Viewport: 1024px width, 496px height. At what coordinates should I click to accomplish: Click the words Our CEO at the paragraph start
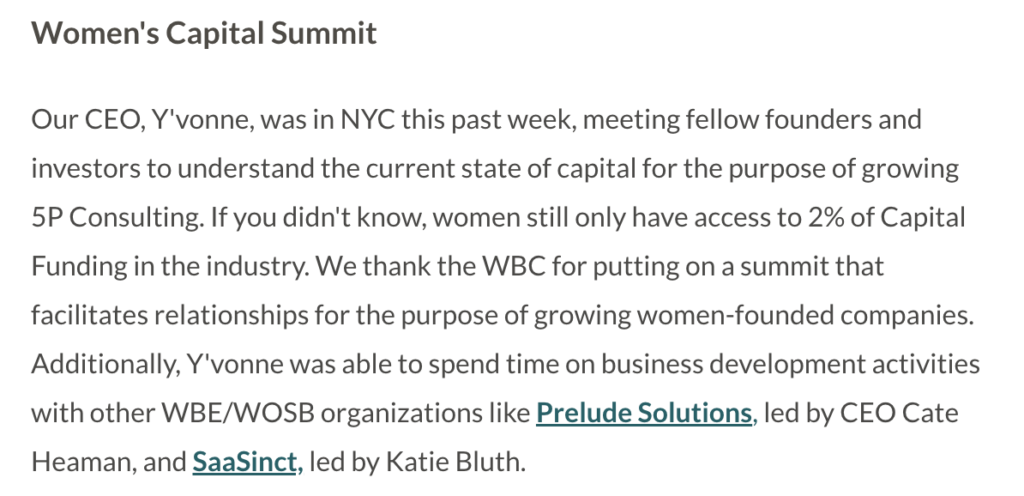pos(88,120)
